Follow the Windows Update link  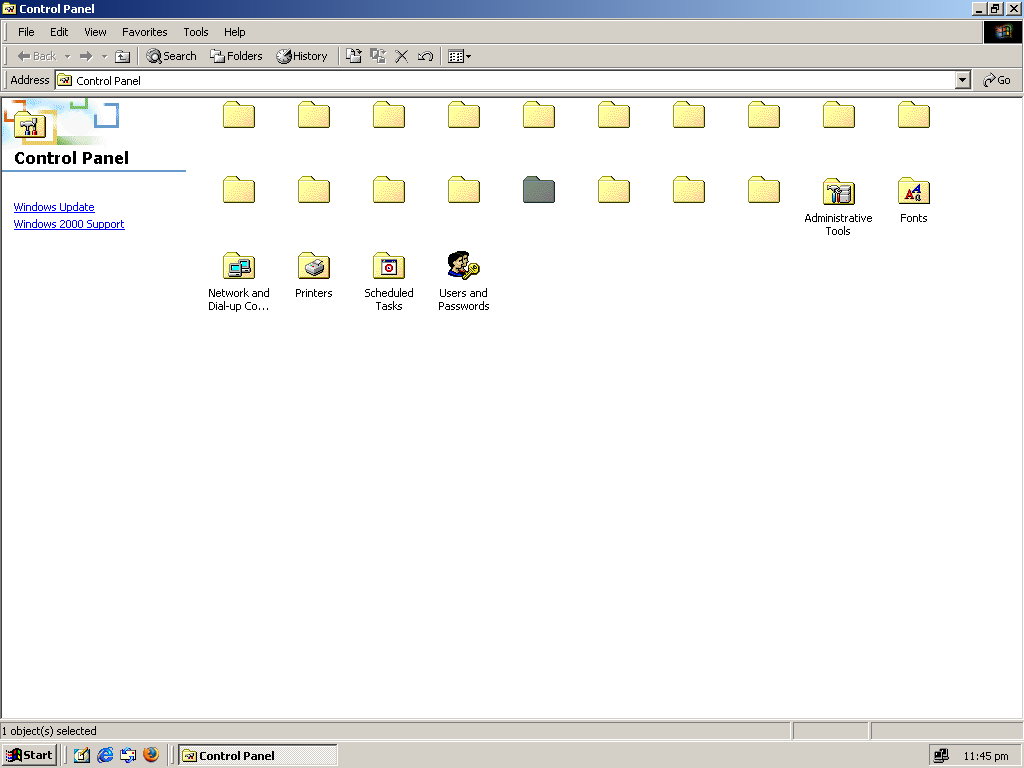click(54, 207)
